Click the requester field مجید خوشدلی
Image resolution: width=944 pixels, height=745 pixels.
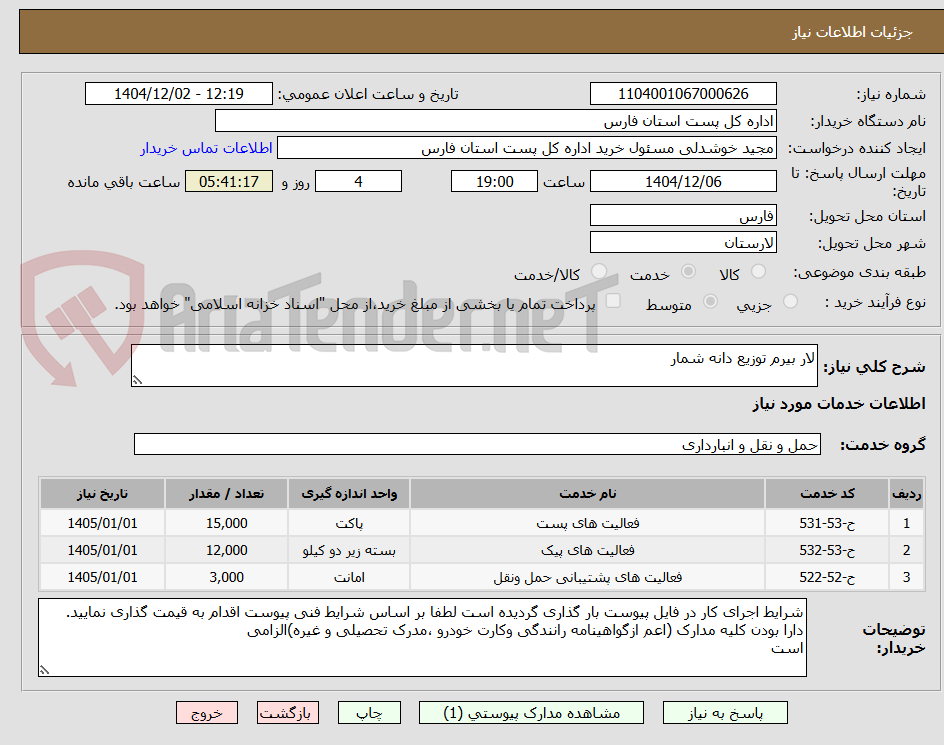(527, 148)
